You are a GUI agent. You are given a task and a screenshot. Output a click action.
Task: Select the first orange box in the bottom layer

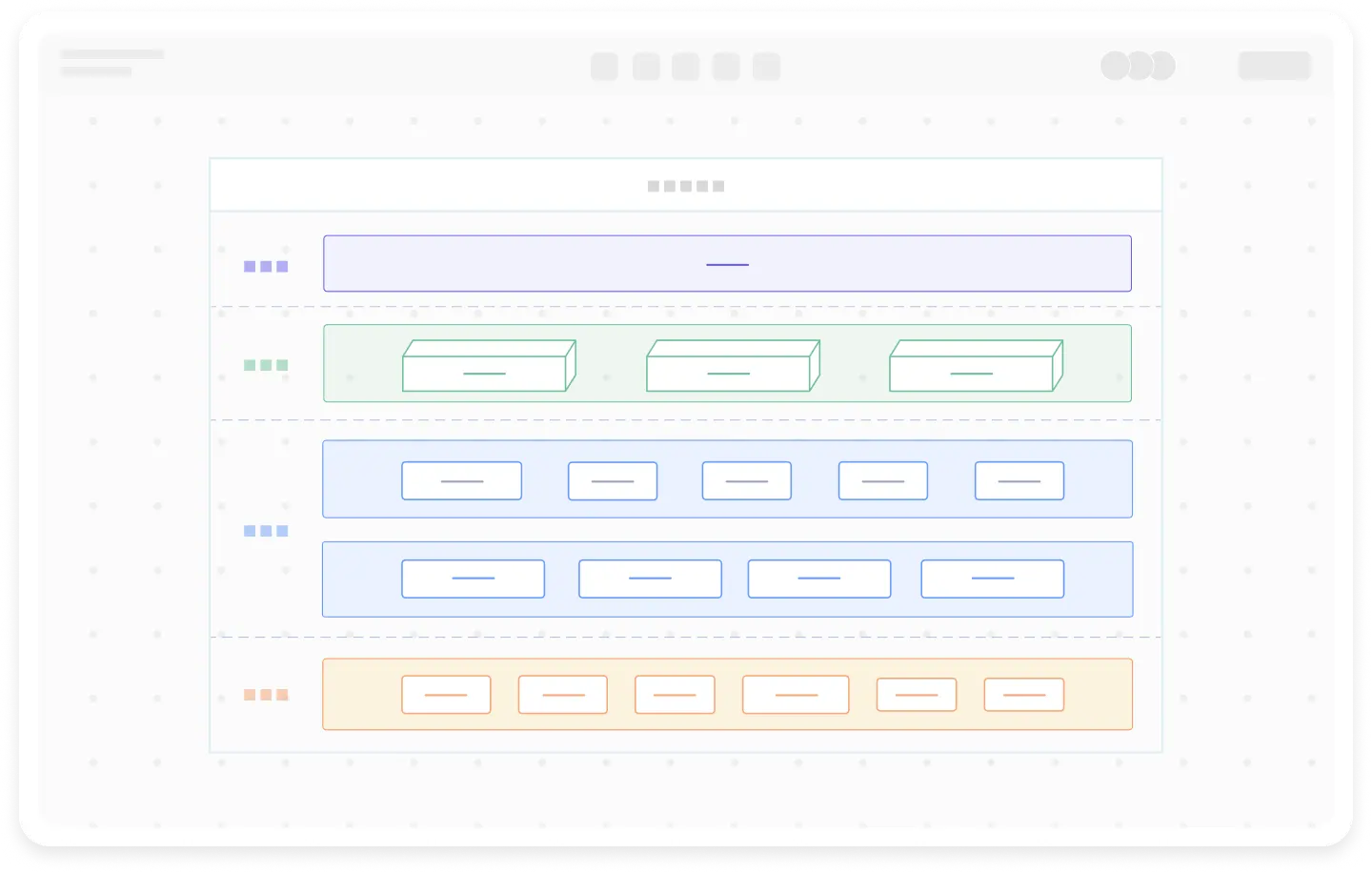[446, 695]
